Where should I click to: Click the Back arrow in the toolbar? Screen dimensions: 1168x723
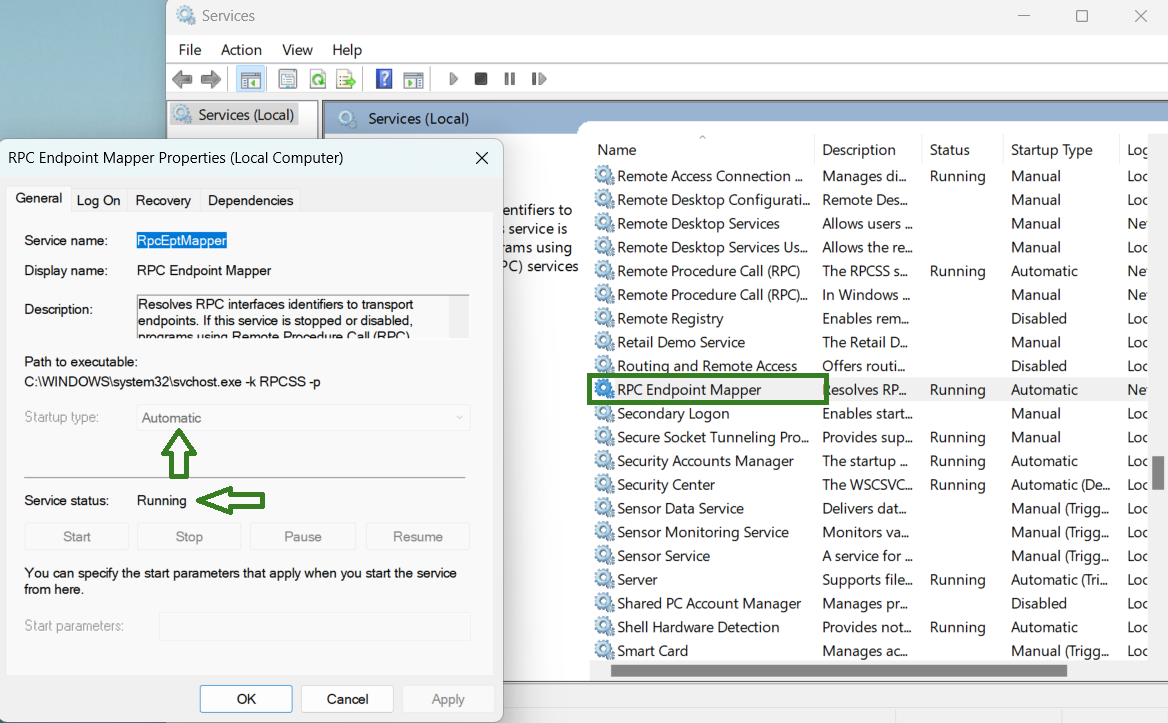pos(182,79)
